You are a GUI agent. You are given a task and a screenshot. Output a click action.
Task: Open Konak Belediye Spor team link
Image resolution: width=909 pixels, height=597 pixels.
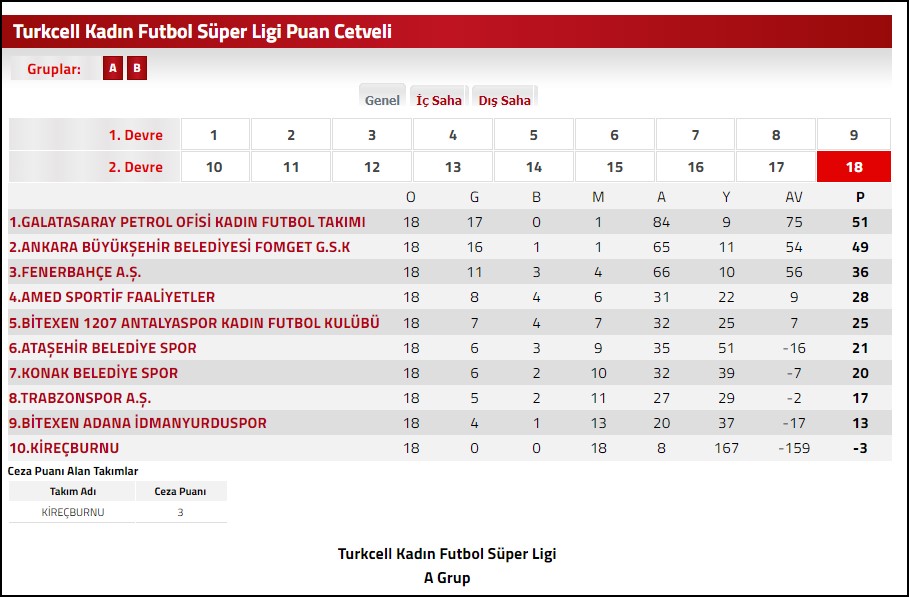(93, 373)
